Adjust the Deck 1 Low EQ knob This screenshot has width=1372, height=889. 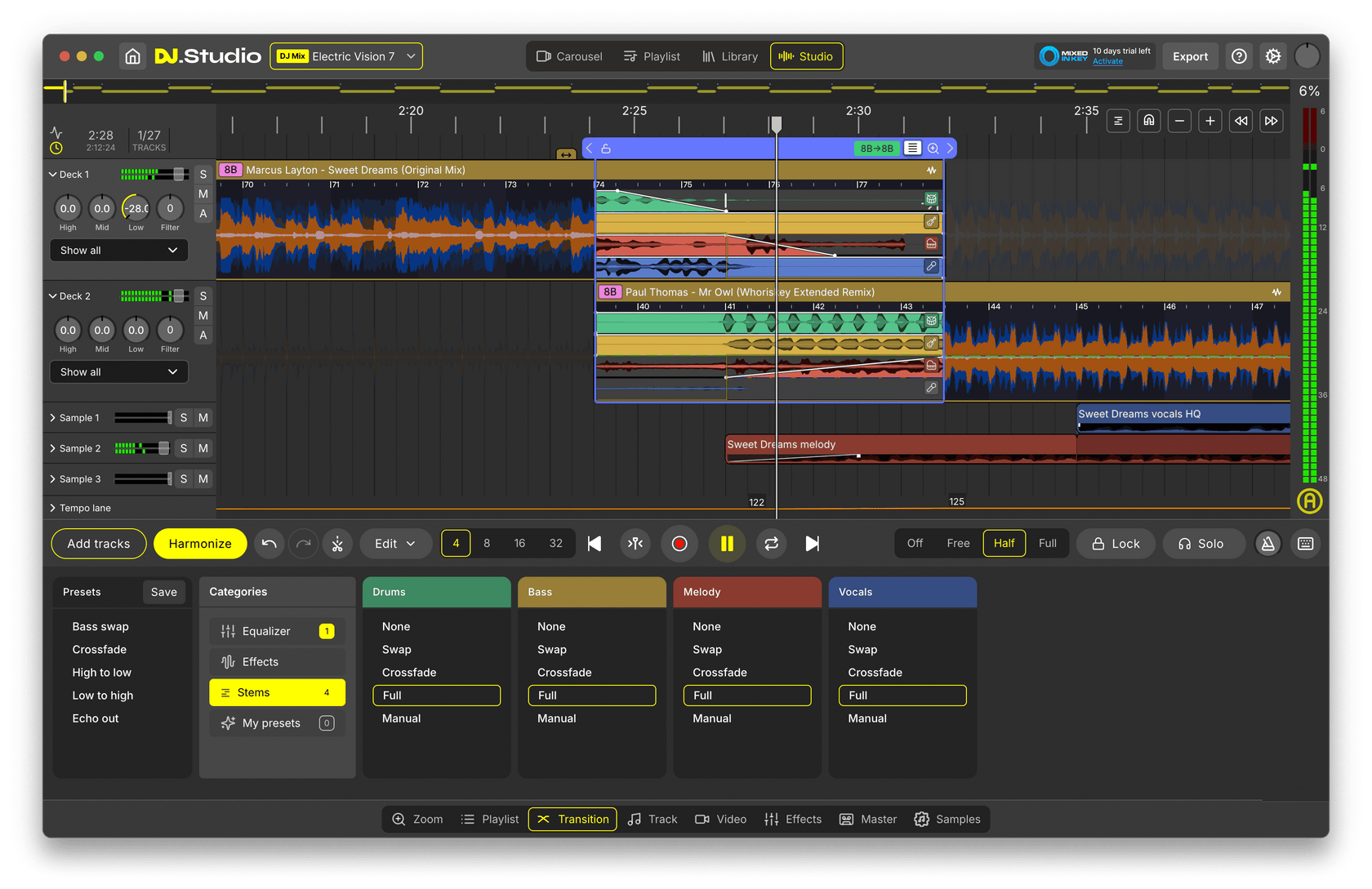(136, 209)
